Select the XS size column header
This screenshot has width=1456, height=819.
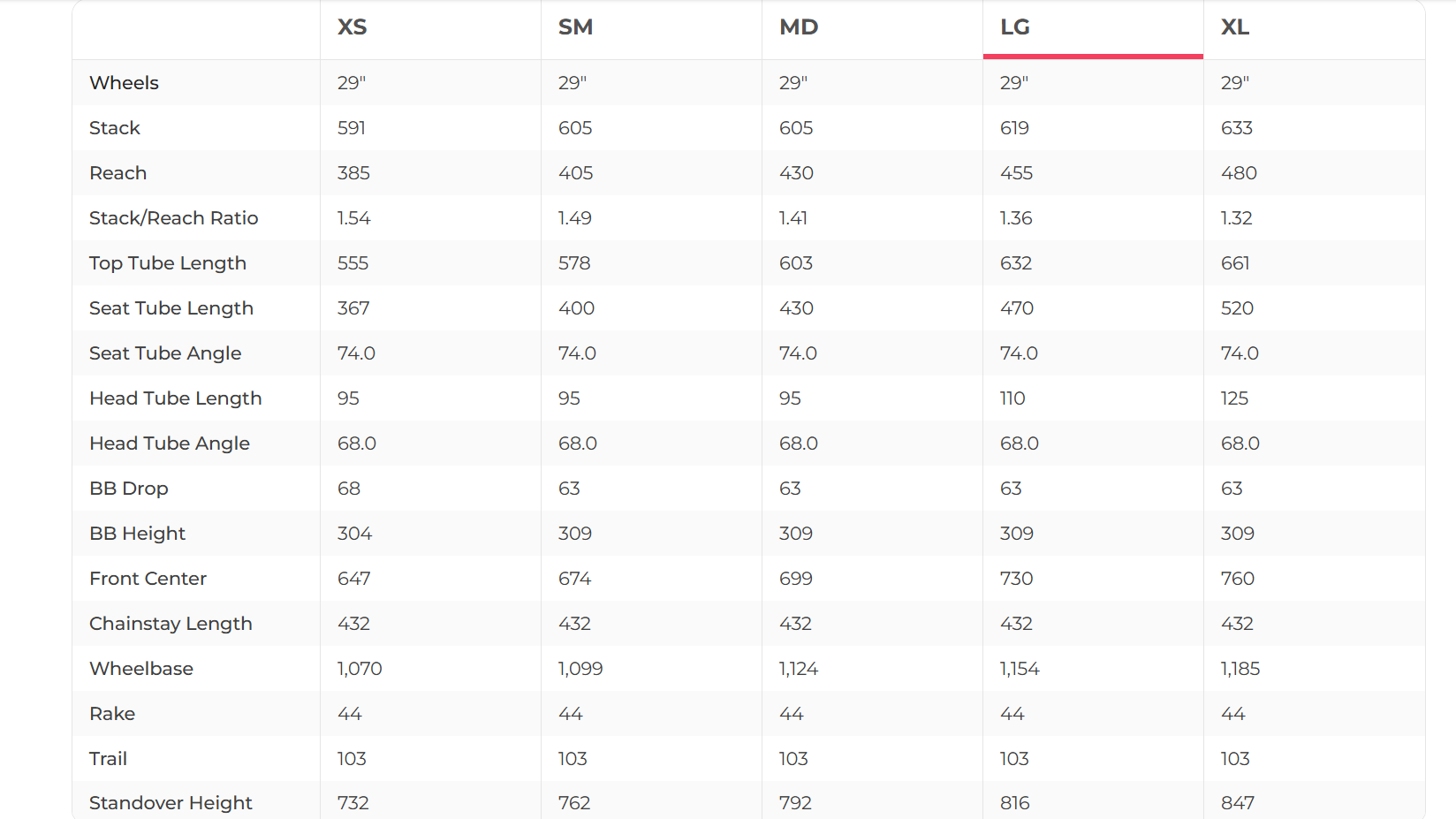pos(353,27)
